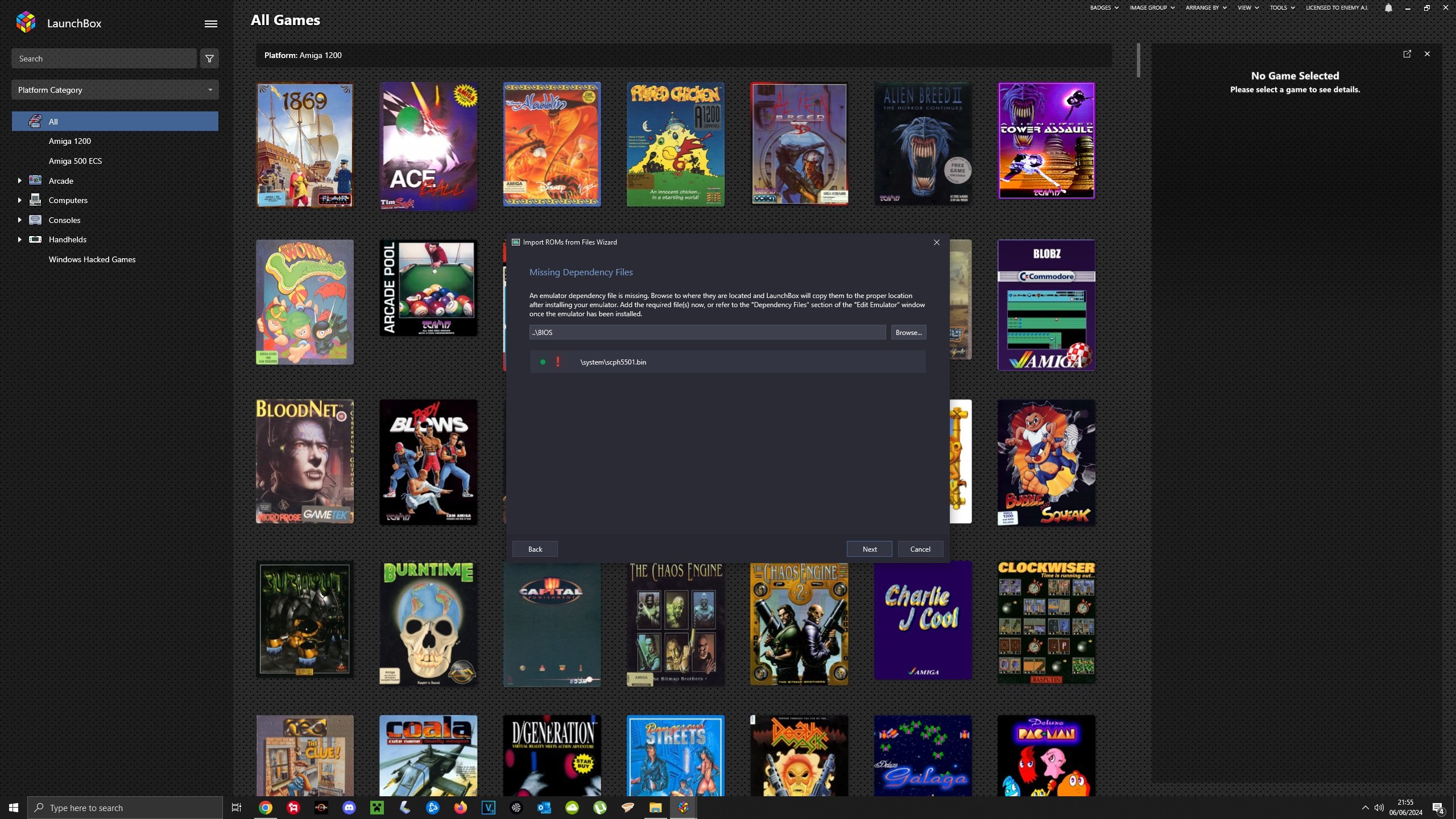Select the Consoles category label
This screenshot has height=819, width=1456.
(x=64, y=220)
